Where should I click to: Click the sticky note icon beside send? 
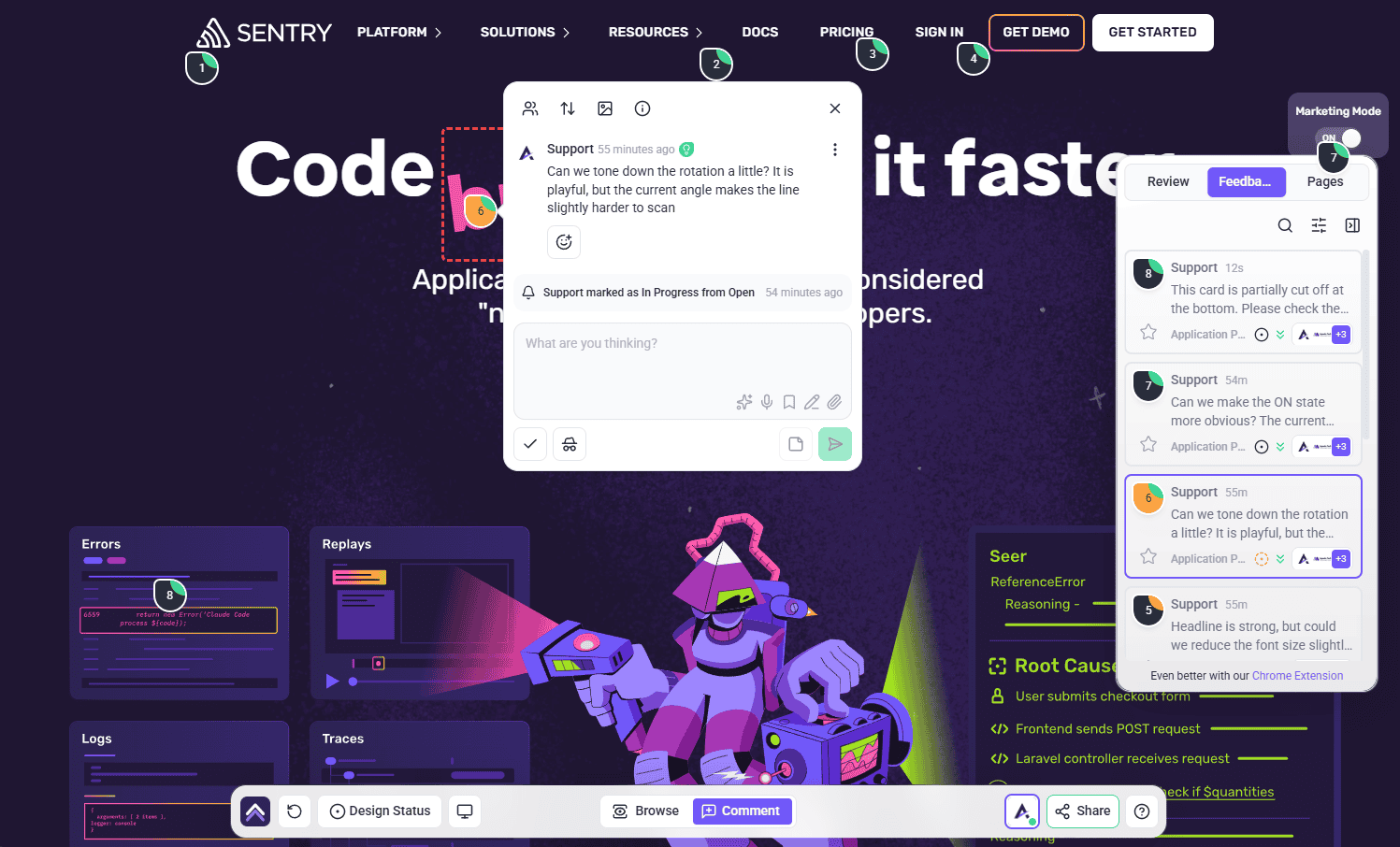pyautogui.click(x=796, y=444)
